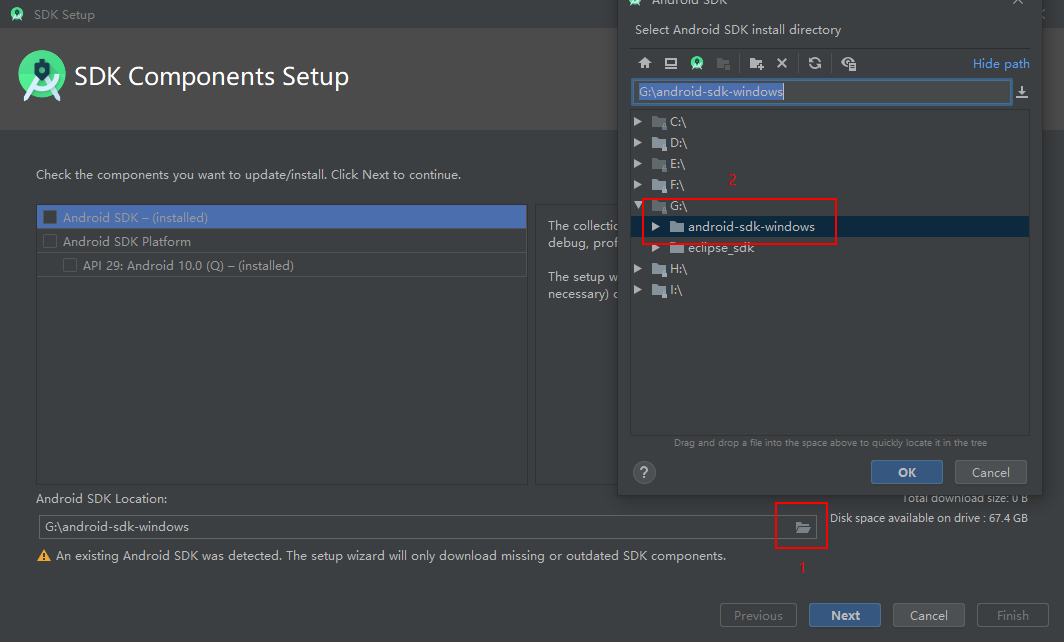Viewport: 1064px width, 642px height.
Task: Expand the android-sdk-windows folder
Action: click(656, 227)
